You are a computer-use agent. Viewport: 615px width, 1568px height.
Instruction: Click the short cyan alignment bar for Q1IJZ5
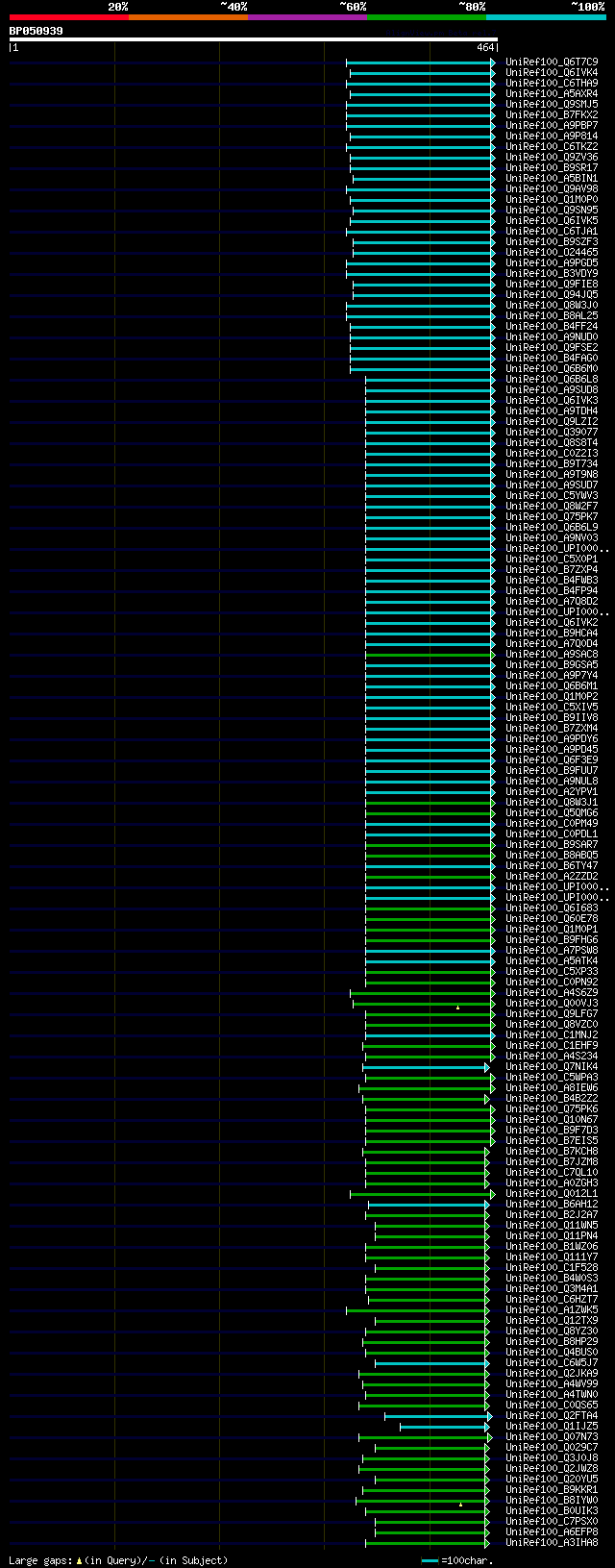(444, 1426)
